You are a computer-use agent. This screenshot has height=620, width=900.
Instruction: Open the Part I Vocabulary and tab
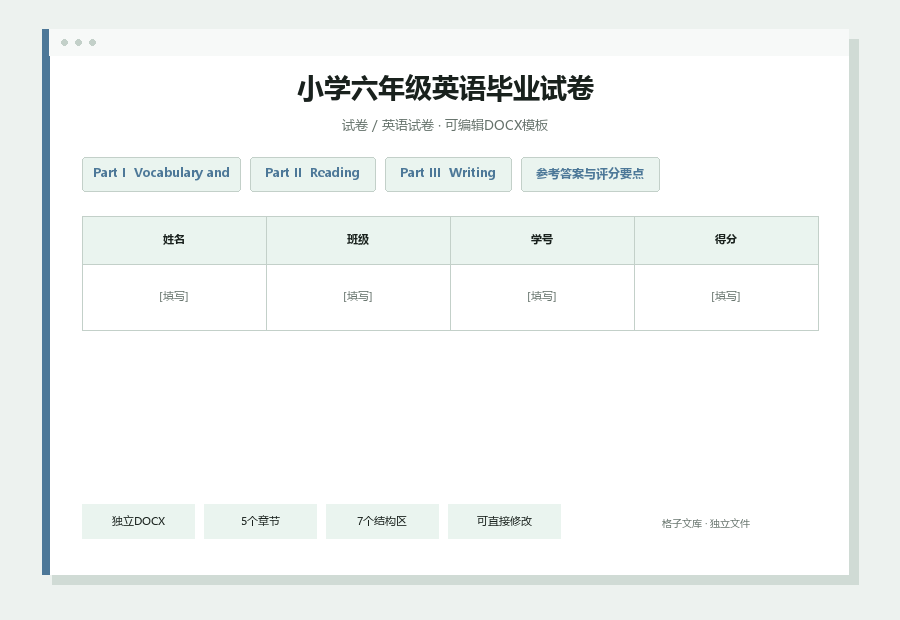161,174
